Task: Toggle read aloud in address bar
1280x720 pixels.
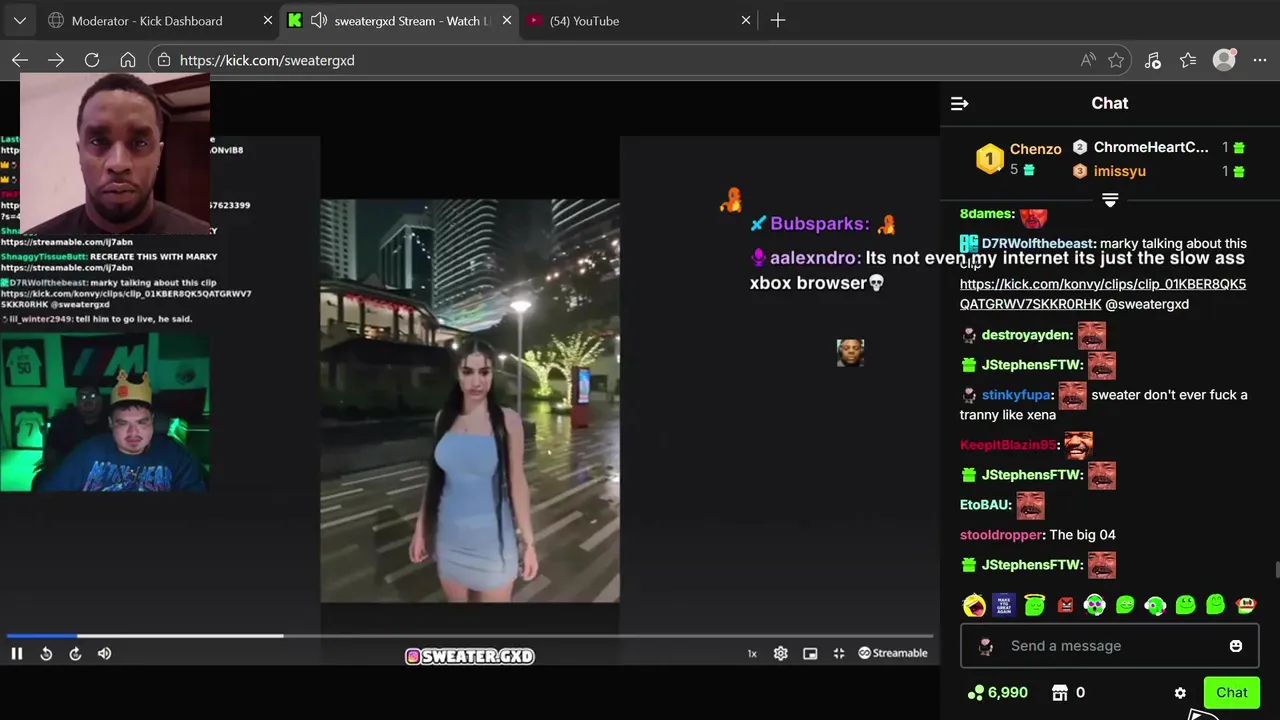Action: pyautogui.click(x=1088, y=60)
